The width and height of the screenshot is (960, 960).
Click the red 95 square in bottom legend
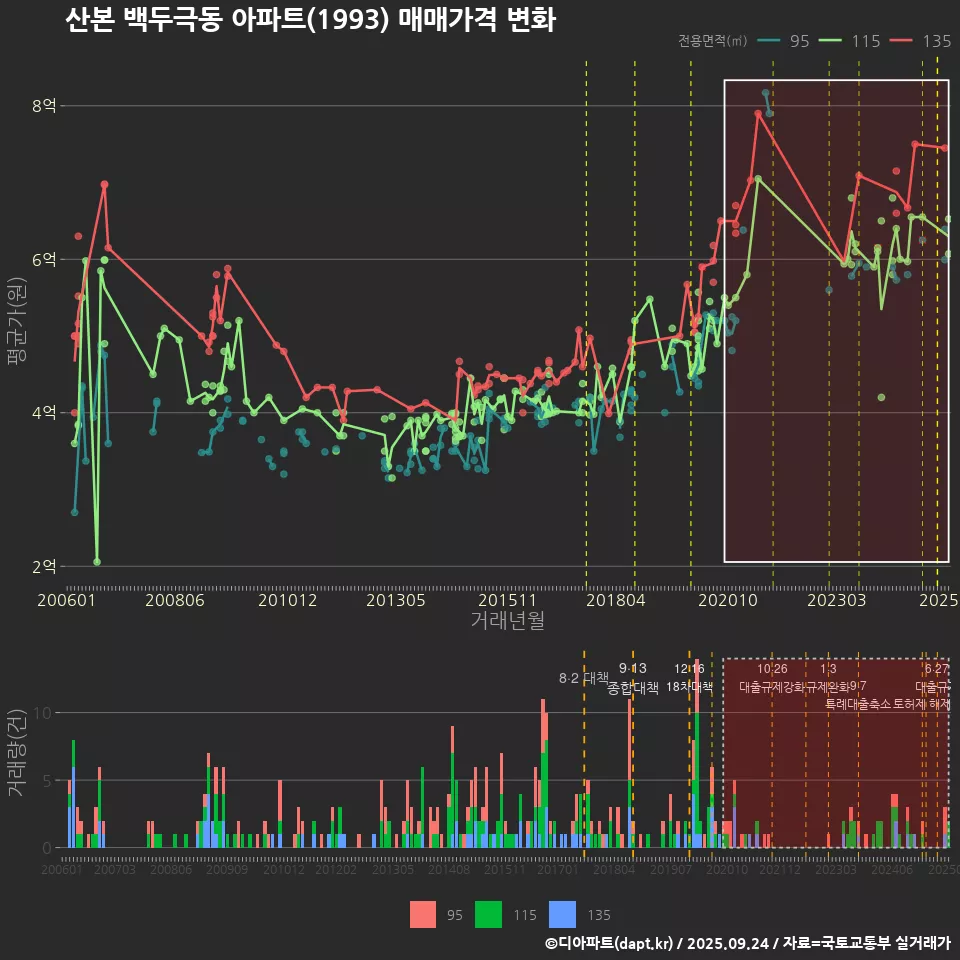pos(423,914)
